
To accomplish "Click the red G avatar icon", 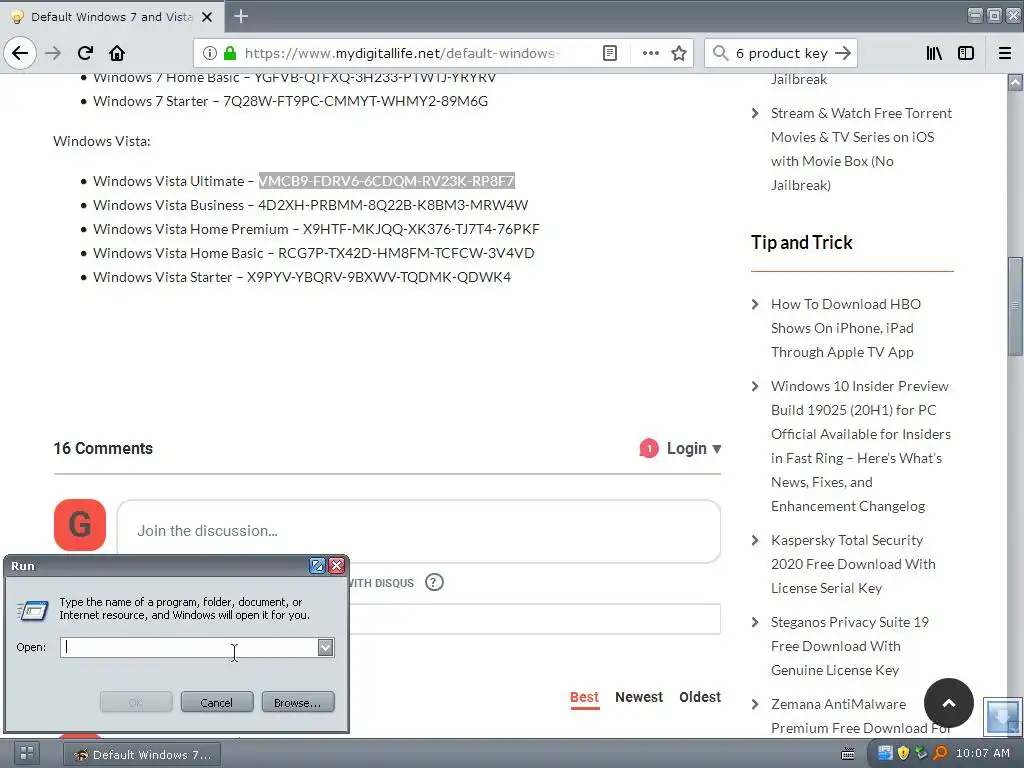I will pyautogui.click(x=80, y=525).
